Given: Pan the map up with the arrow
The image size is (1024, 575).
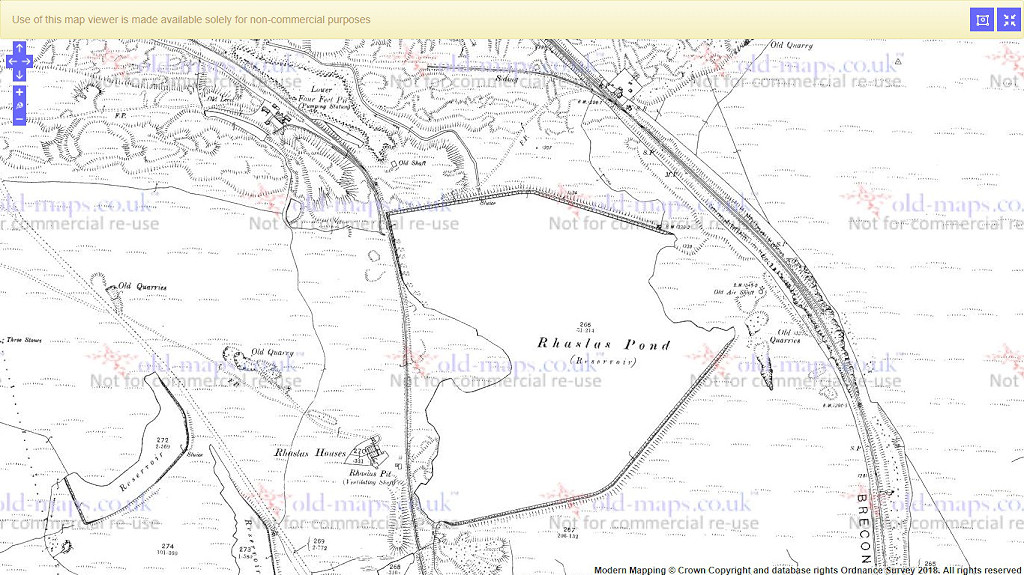Looking at the screenshot, I should (19, 48).
